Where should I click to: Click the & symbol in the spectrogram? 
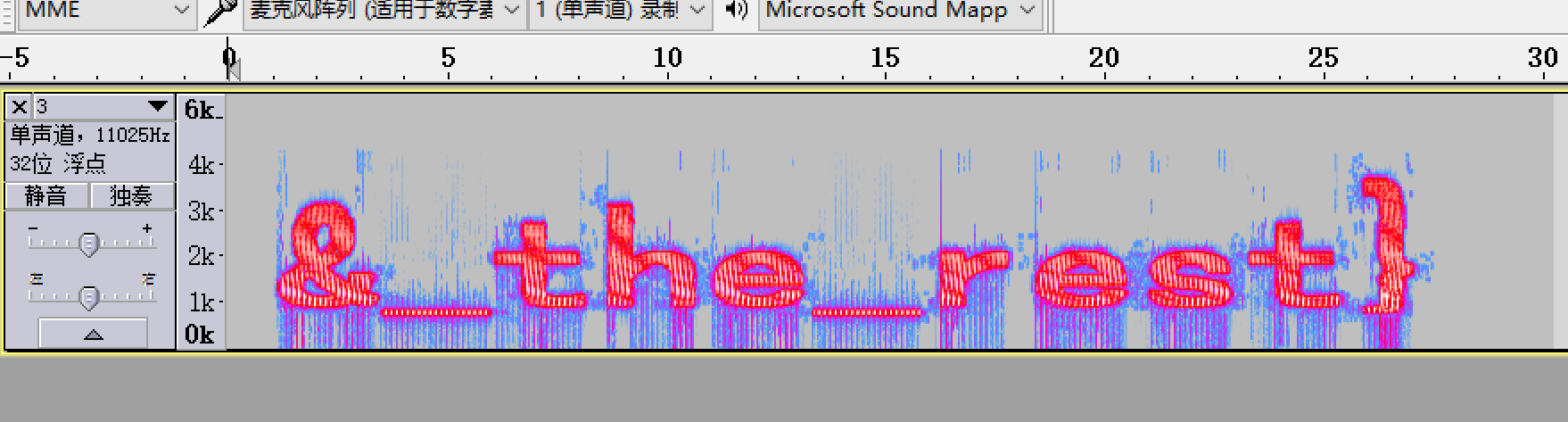(x=328, y=256)
